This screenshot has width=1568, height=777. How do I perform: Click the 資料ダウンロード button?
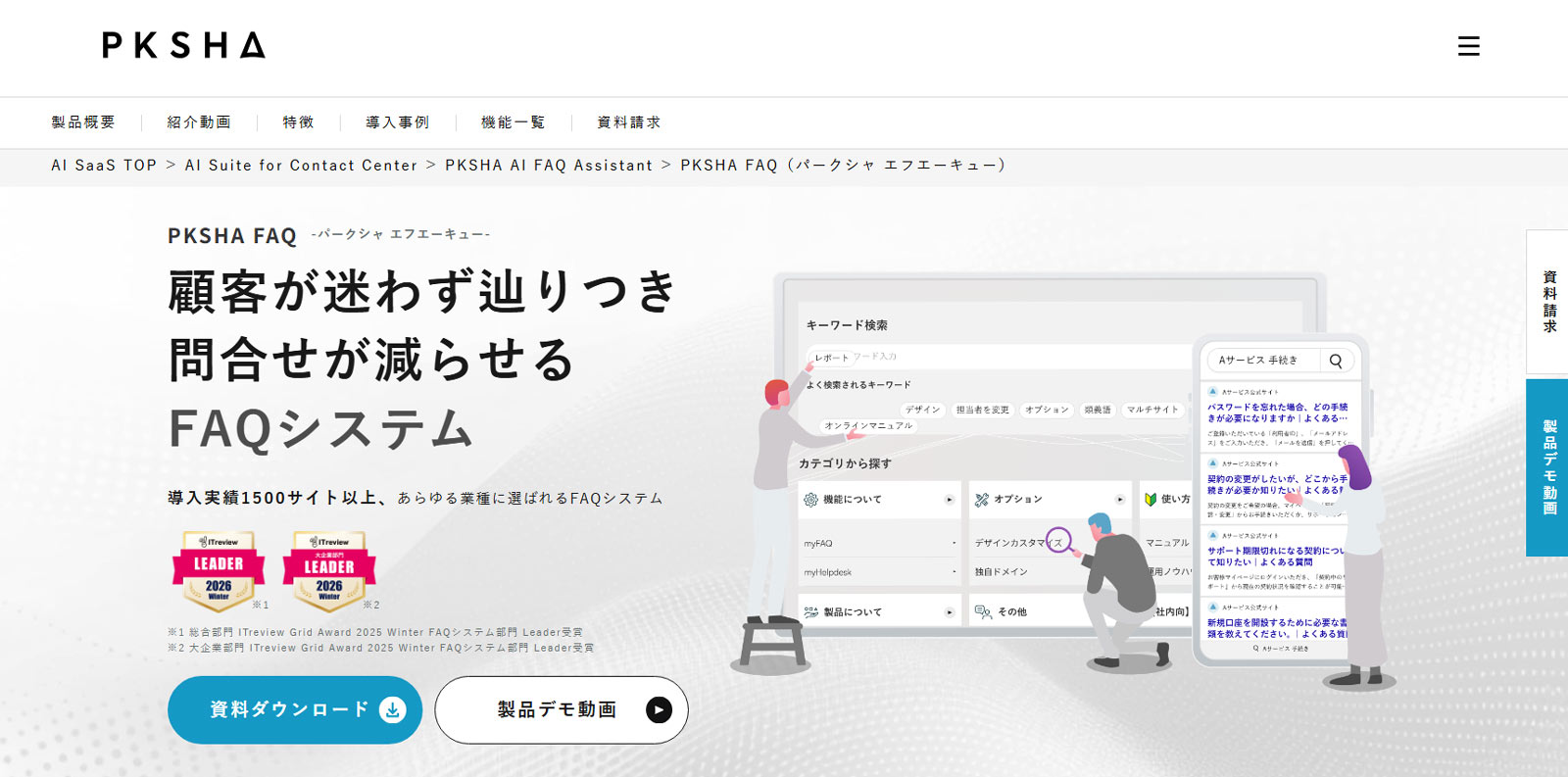(x=295, y=709)
